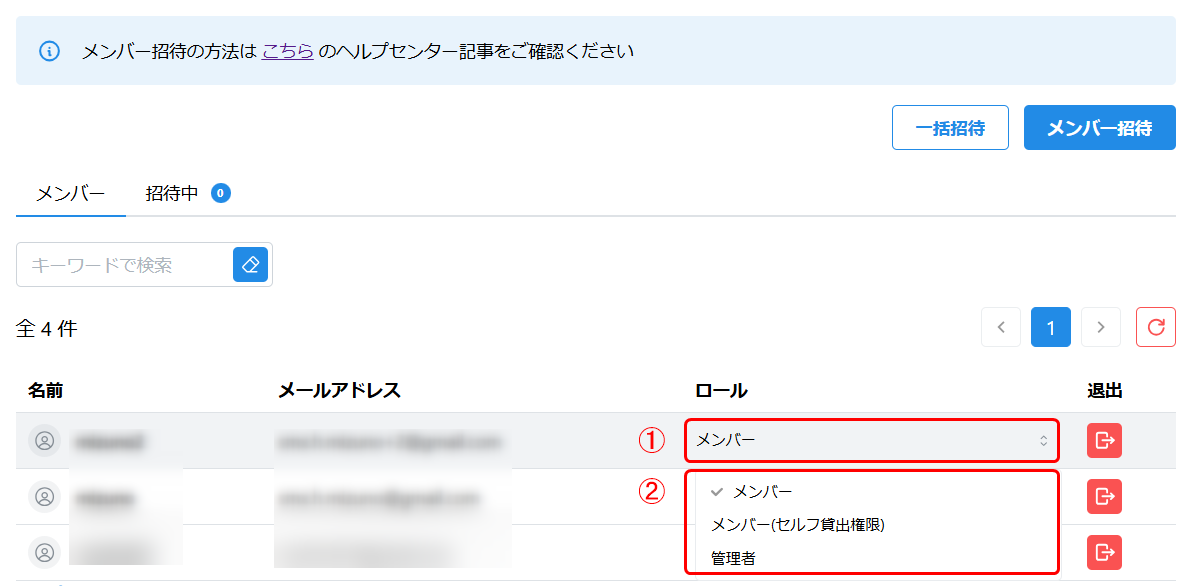Click the first member's avatar icon

tap(45, 440)
